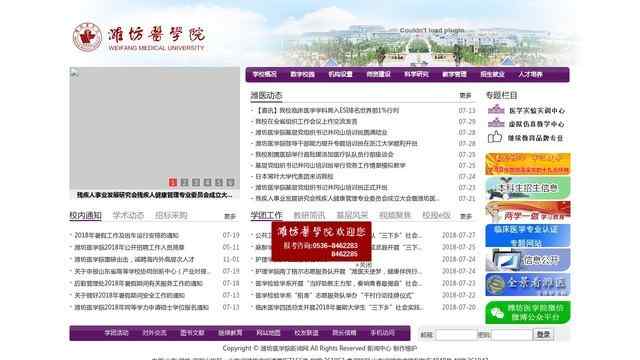Screen dimensions: 640x360
Task: Click the thumbs-up icon for 继续教育品牌专业
Action: pos(495,137)
